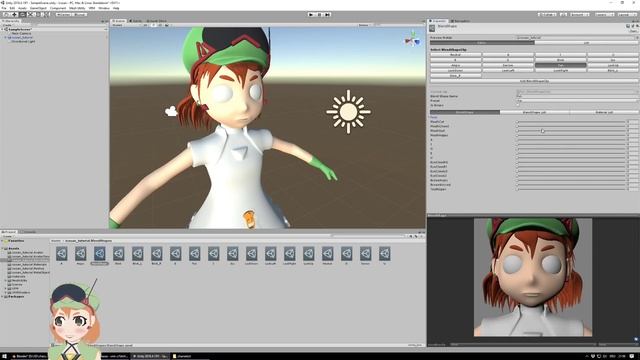Click the Neutral BlendShapeClip button

(x=455, y=55)
